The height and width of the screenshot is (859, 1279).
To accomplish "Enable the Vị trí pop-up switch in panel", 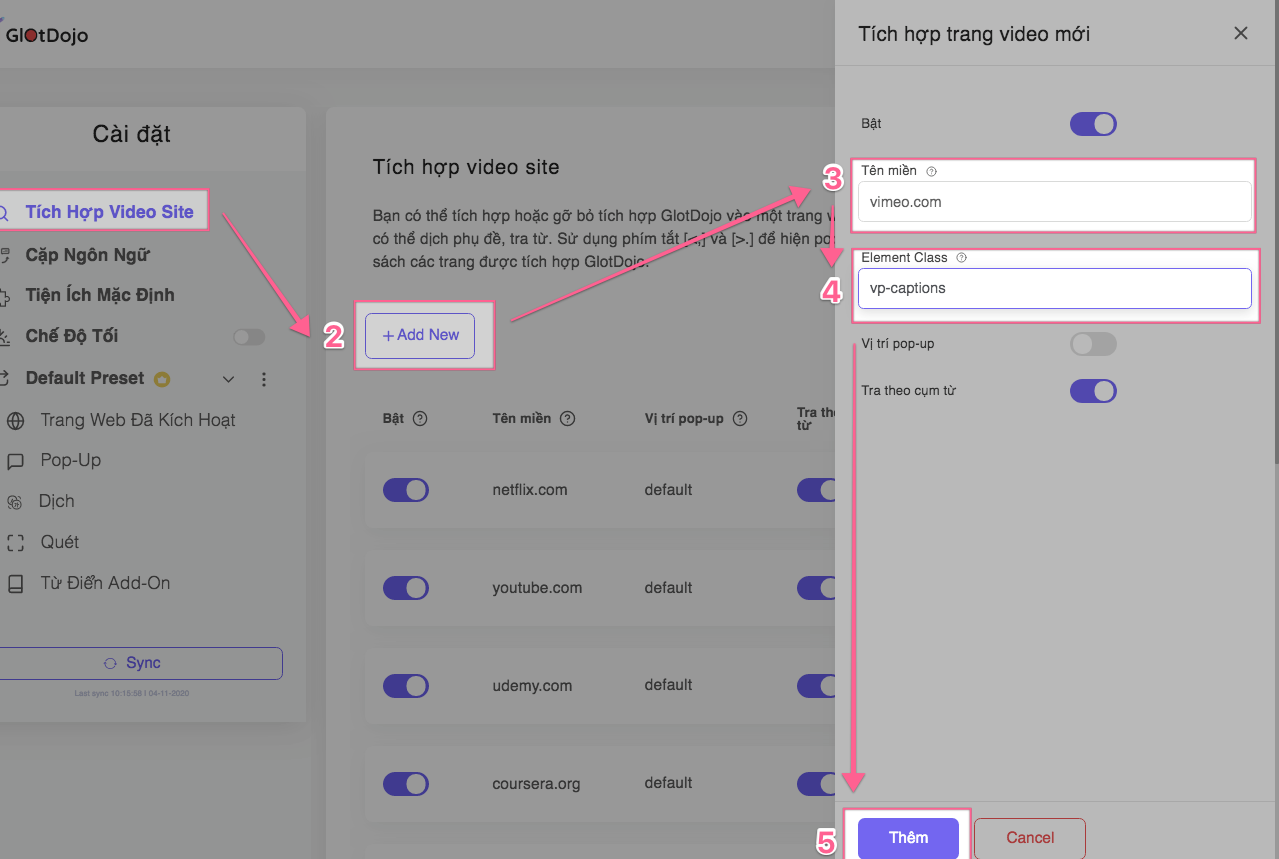I will [1093, 344].
